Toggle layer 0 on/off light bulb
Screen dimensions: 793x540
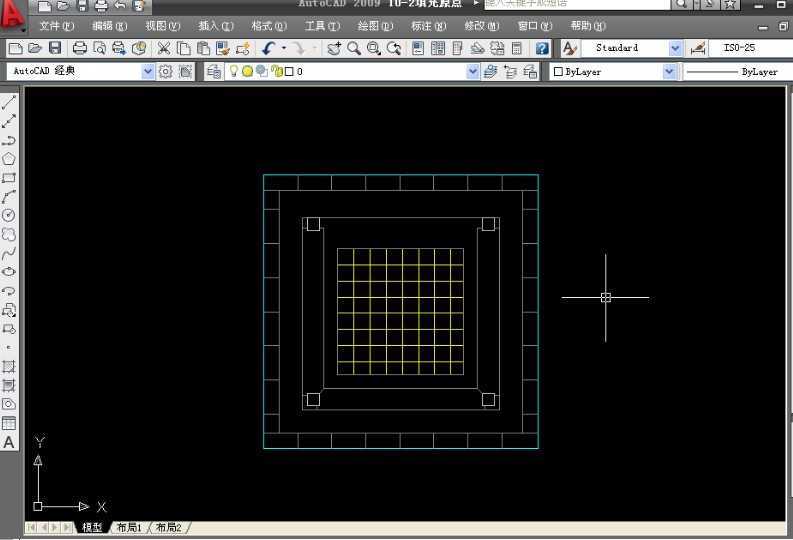click(234, 71)
